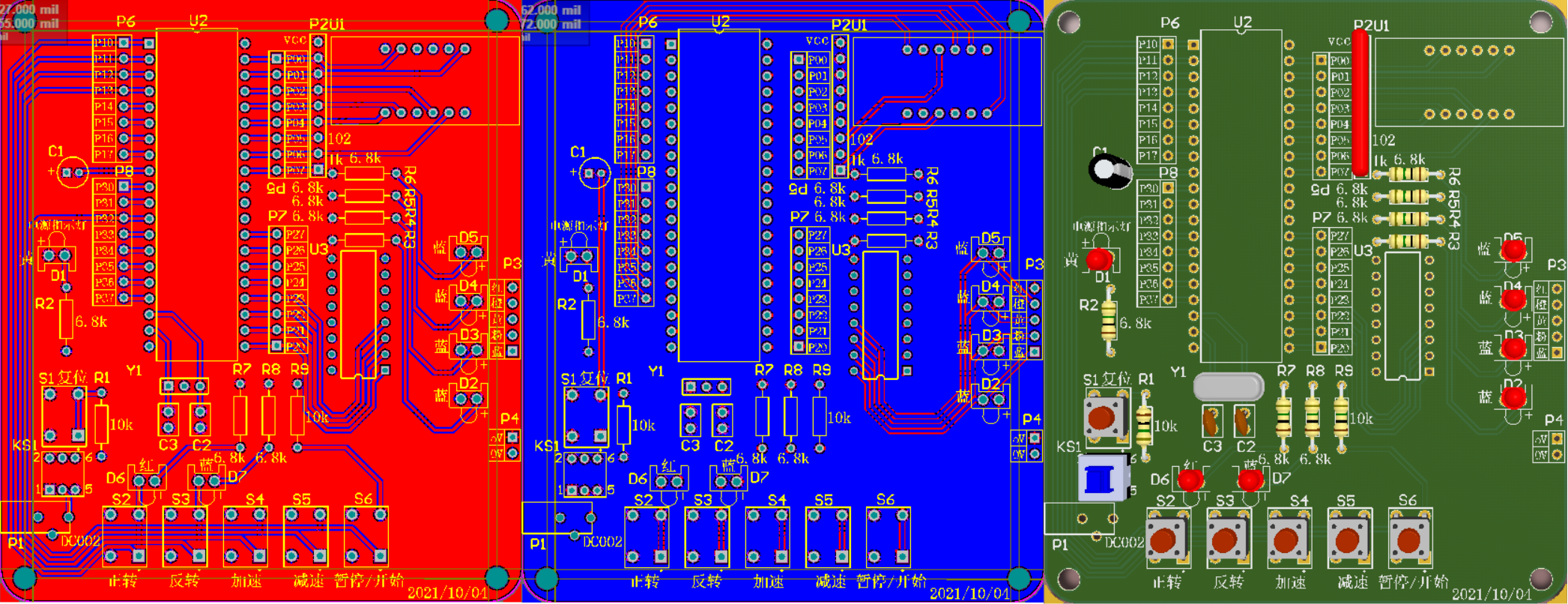Select the S1 reset button in 3D view
Screen dimensions: 1568x604
pyautogui.click(x=1106, y=417)
